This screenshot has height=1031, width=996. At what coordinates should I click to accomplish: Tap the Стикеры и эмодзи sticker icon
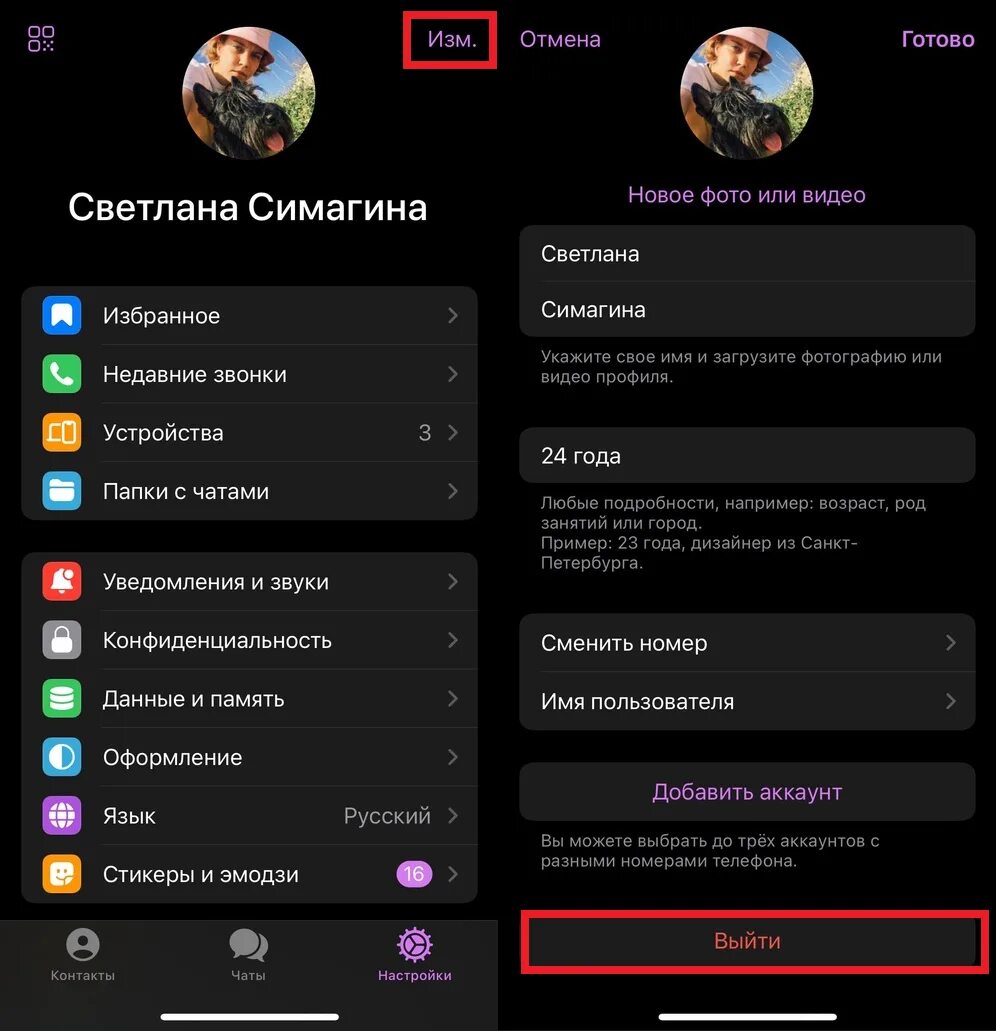pos(62,874)
